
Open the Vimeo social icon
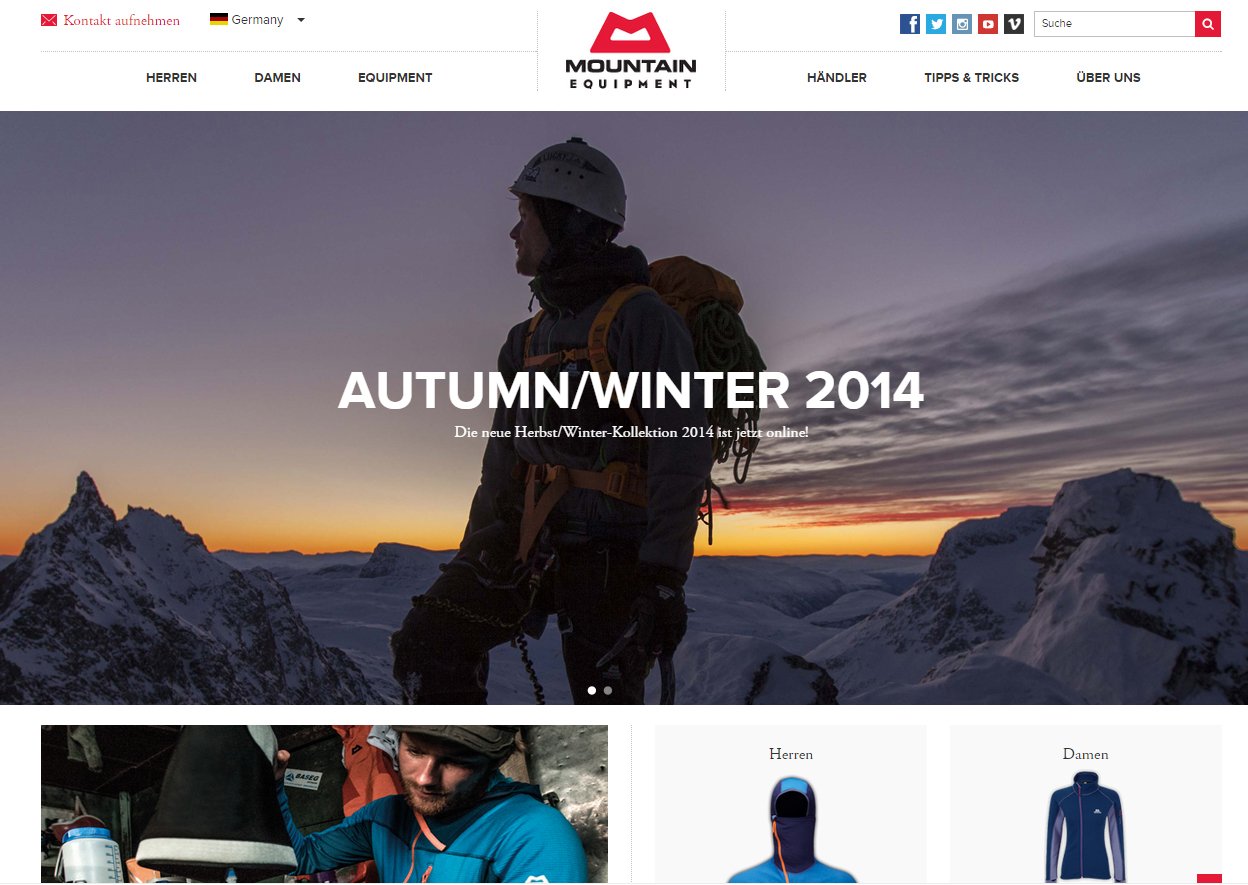(1014, 24)
